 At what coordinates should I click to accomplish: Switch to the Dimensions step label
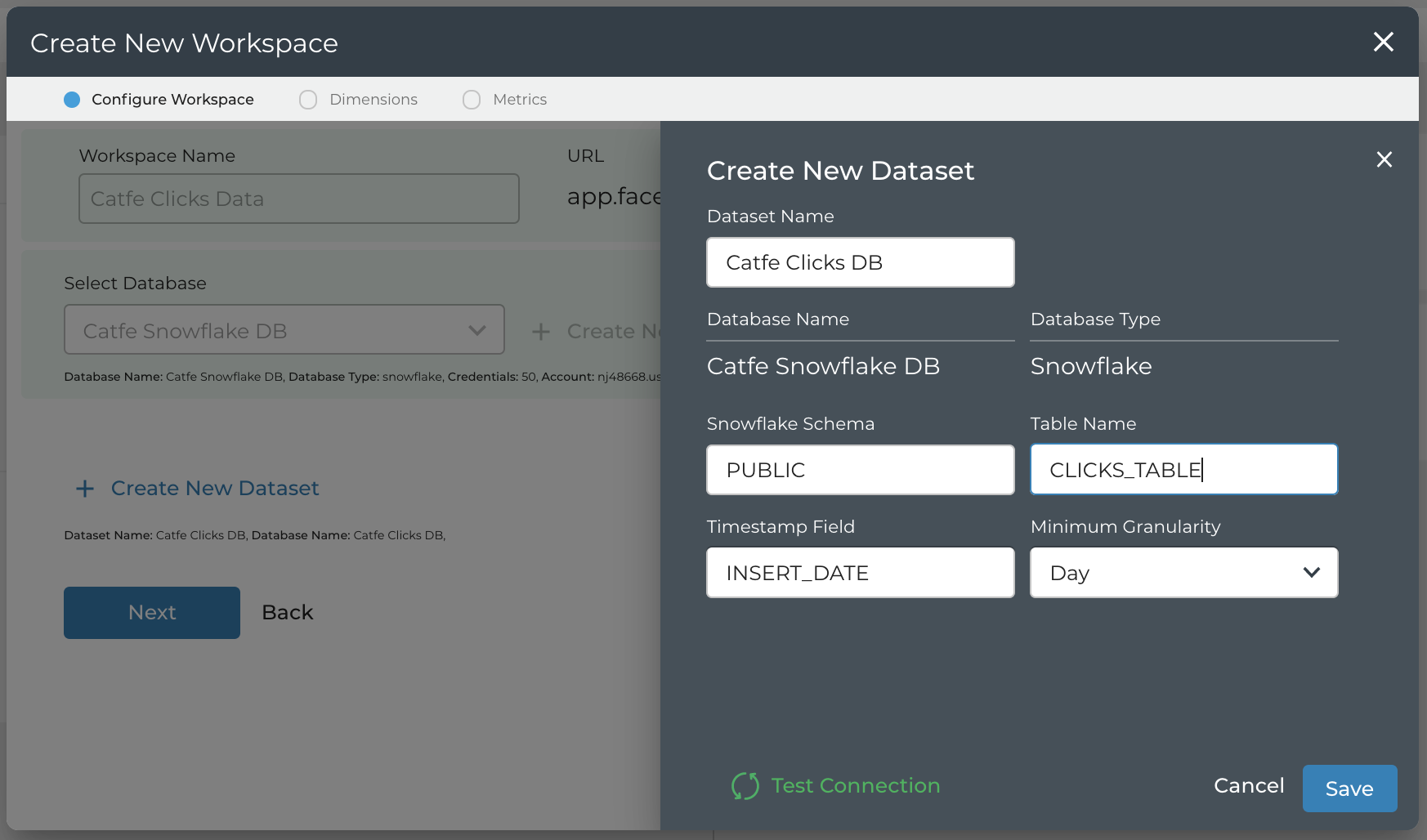click(374, 100)
